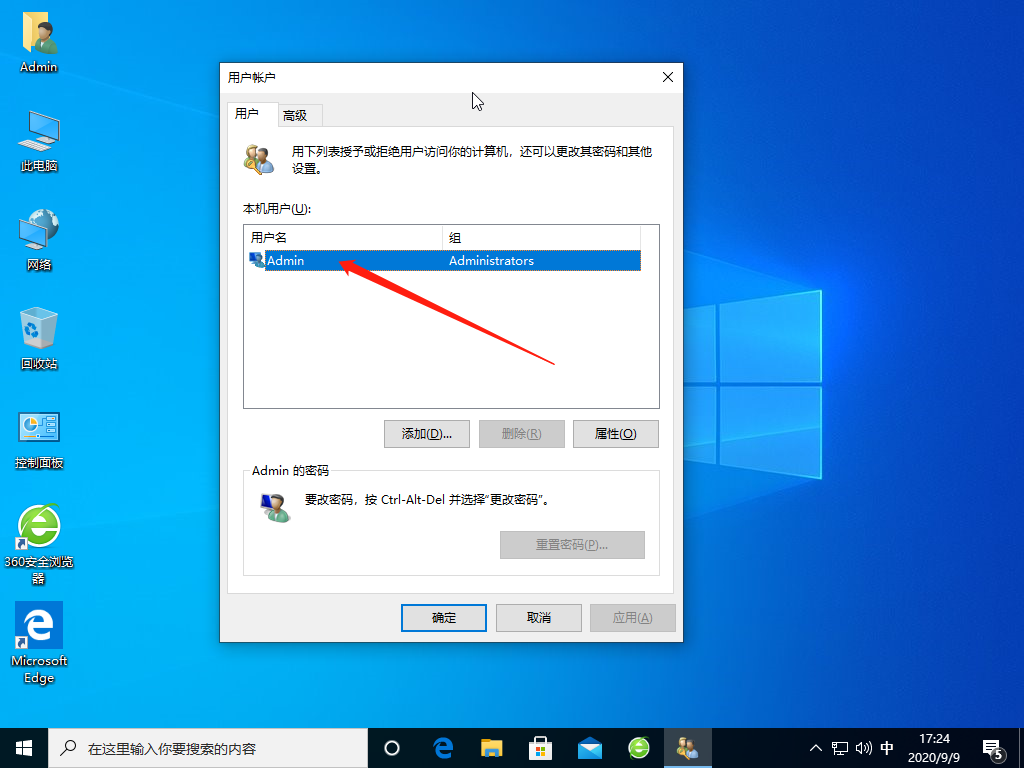Open 360 browser from the taskbar
The height and width of the screenshot is (768, 1024).
point(639,748)
